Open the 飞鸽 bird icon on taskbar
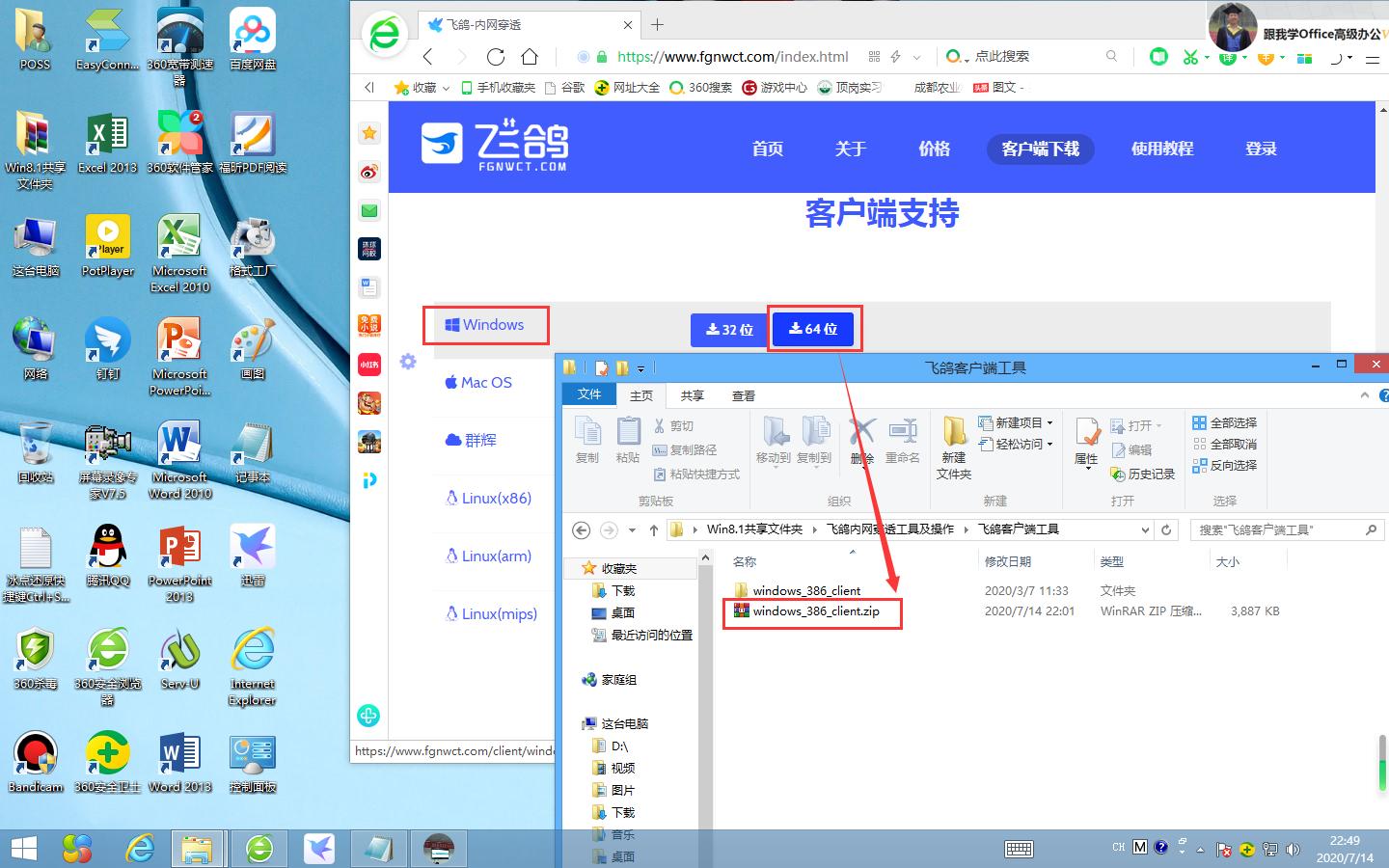 [x=319, y=849]
